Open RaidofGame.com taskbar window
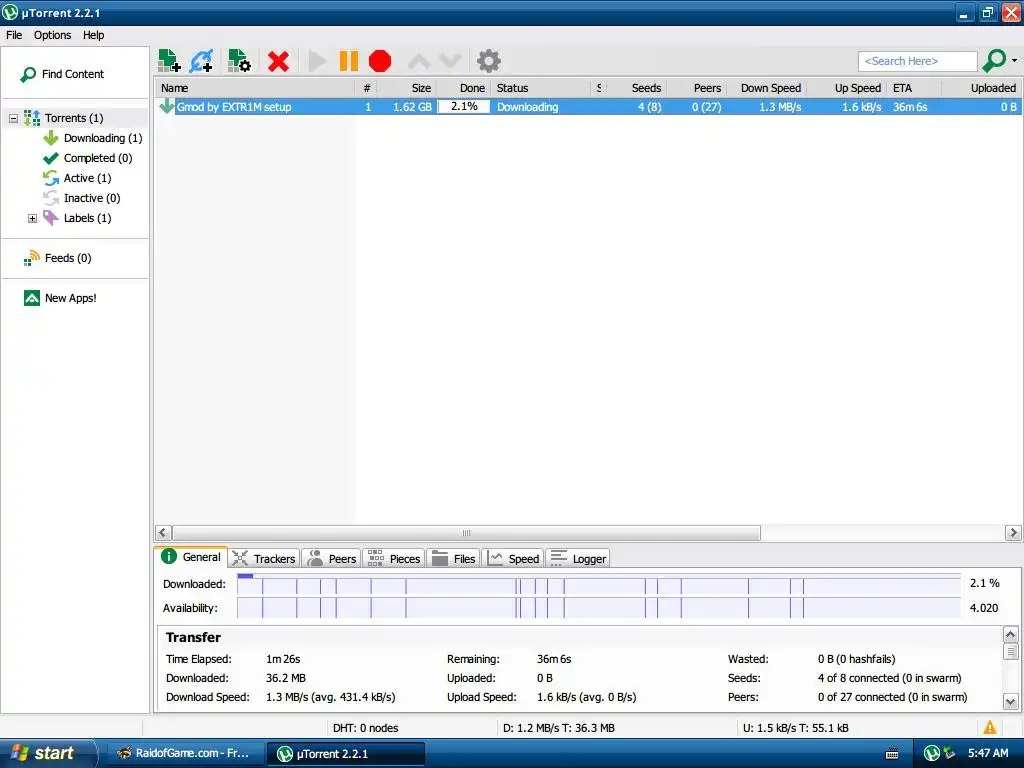 click(x=184, y=754)
